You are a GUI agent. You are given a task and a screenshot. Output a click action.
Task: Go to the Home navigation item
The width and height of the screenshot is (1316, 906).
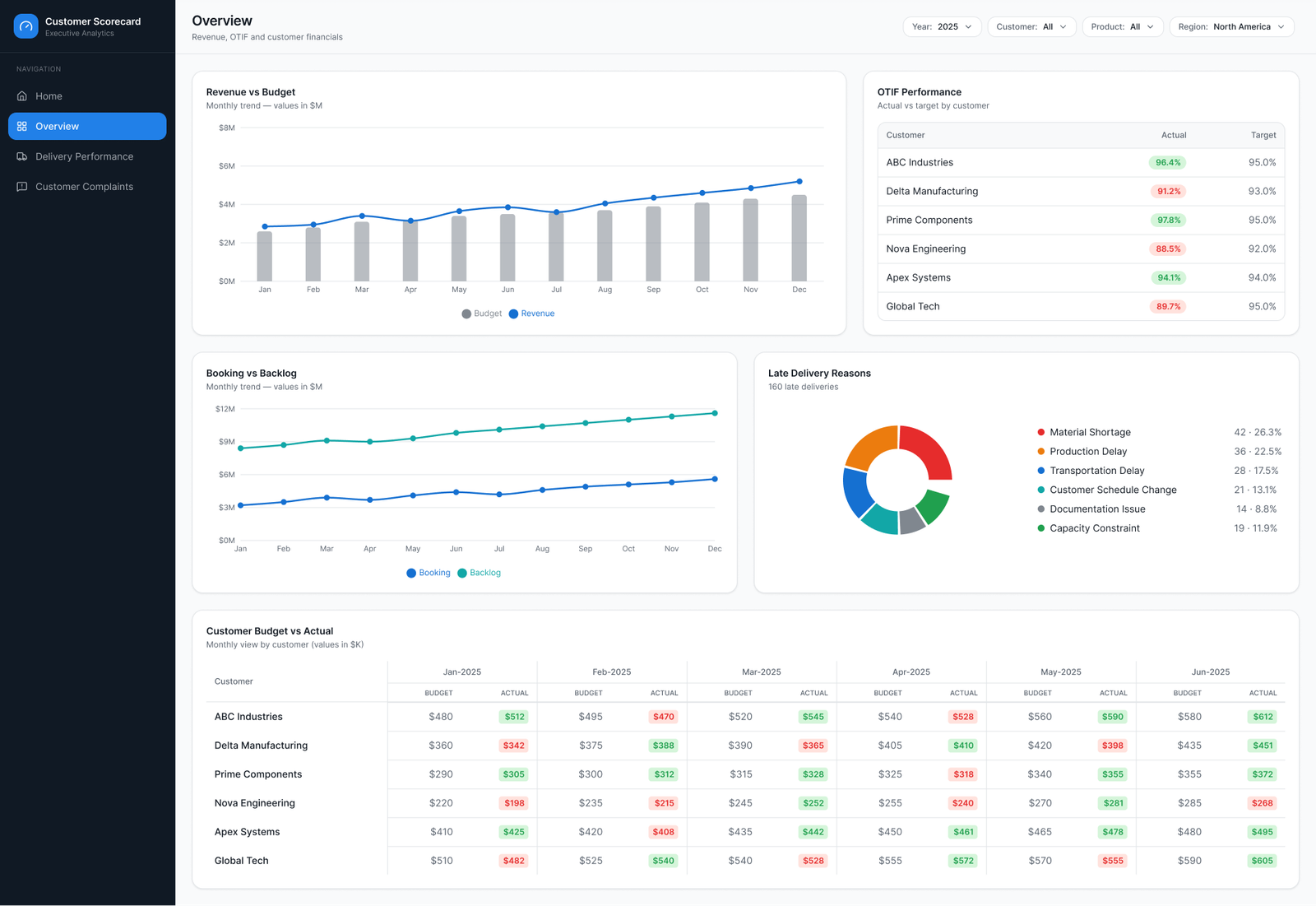[87, 96]
